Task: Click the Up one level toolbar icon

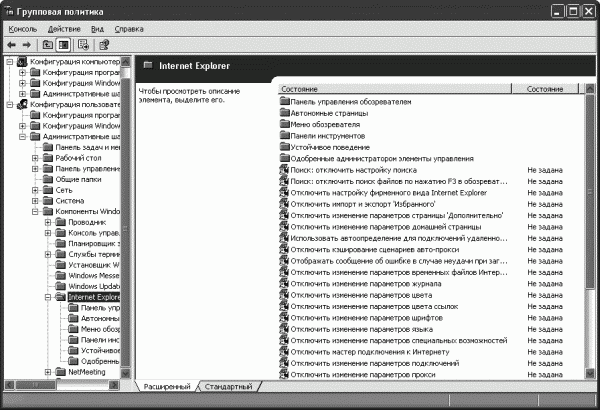Action: tap(47, 45)
